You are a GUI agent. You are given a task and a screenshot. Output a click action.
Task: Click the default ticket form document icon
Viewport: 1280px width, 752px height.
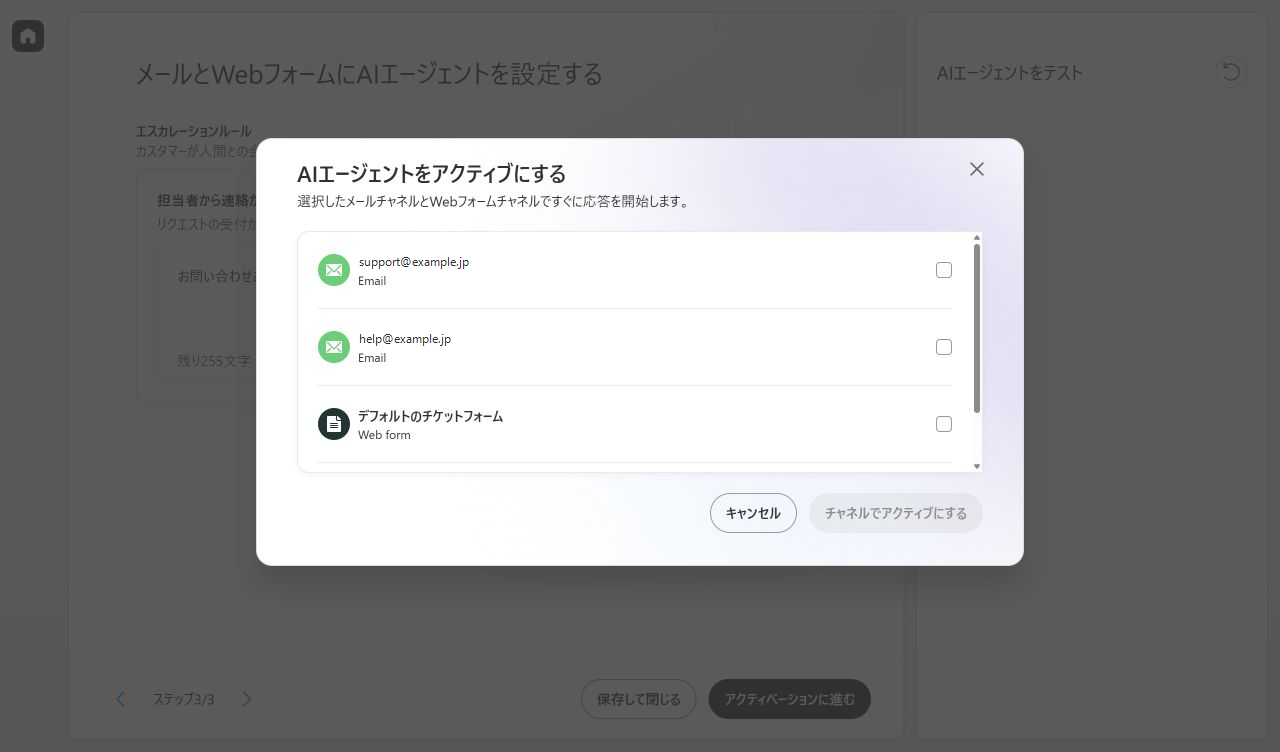point(334,424)
